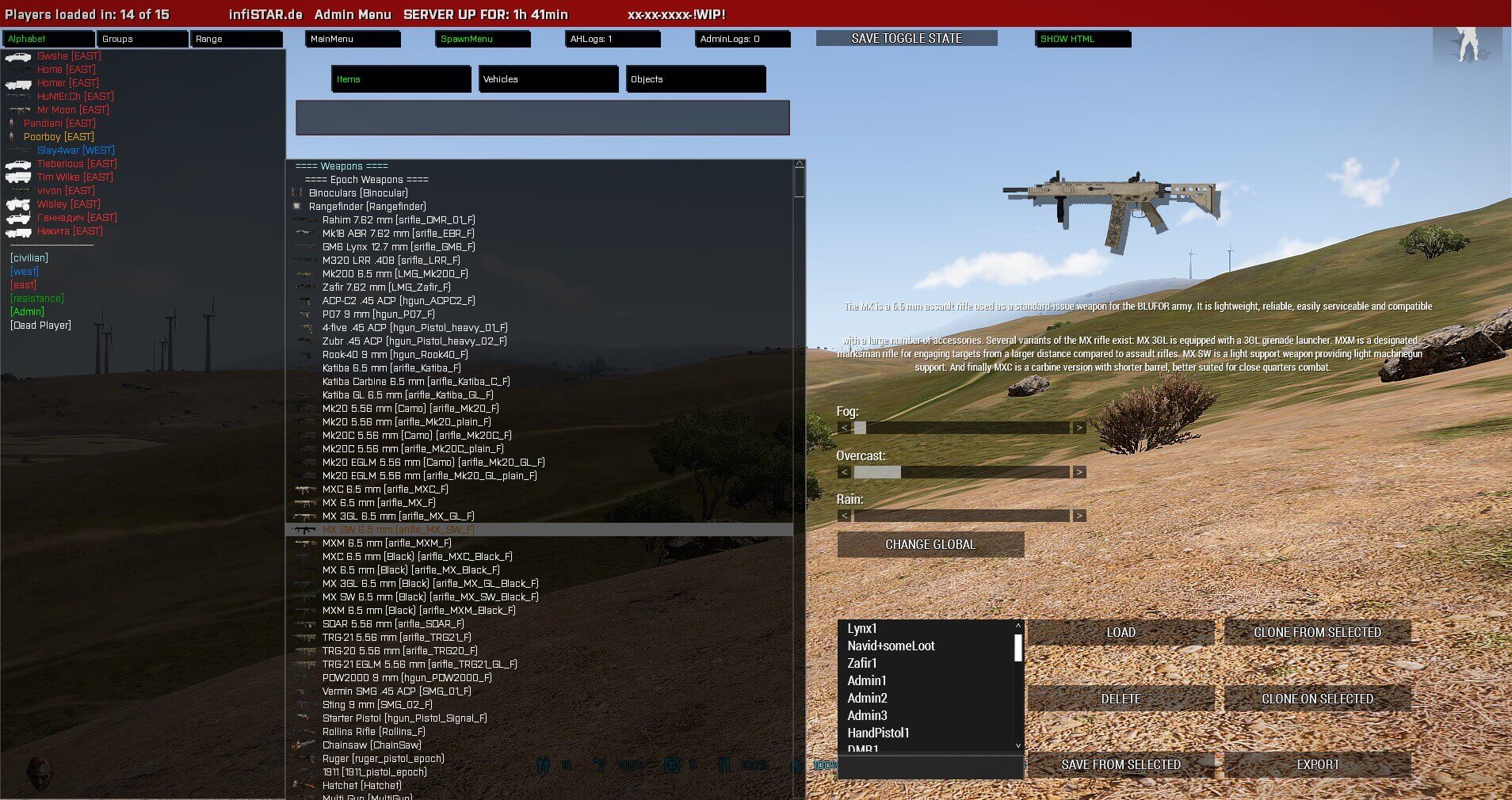Click the loadout list scroll-down arrow
1512x800 pixels.
[x=1018, y=746]
